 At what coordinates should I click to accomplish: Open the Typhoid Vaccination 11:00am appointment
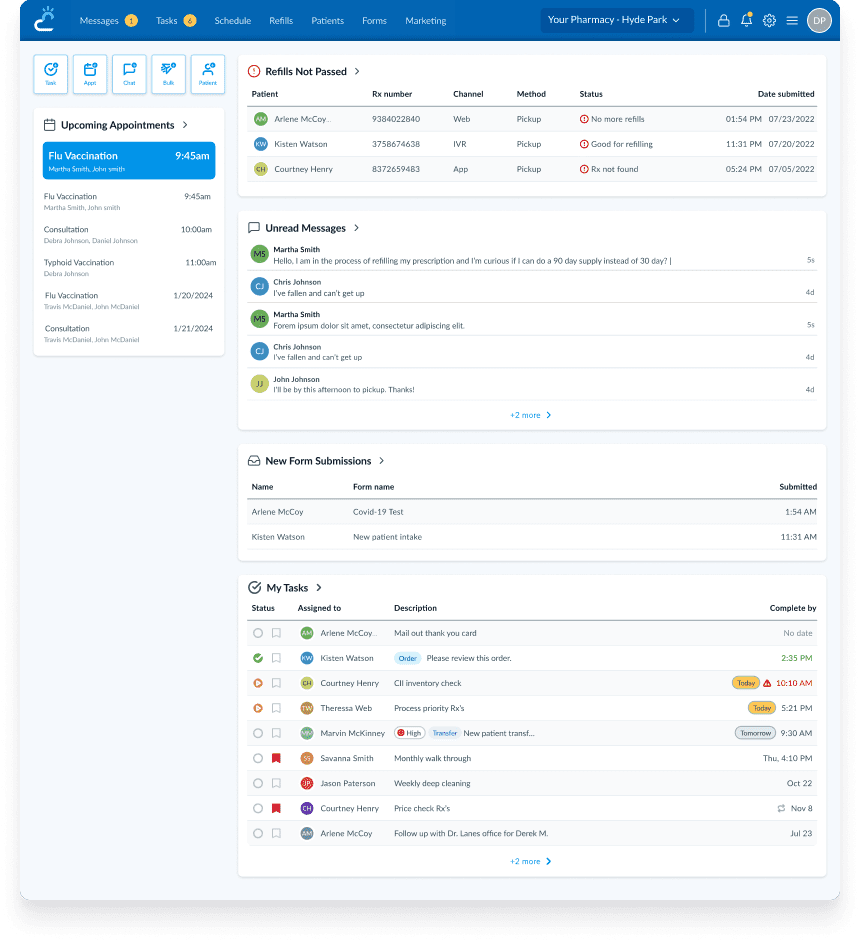(129, 267)
